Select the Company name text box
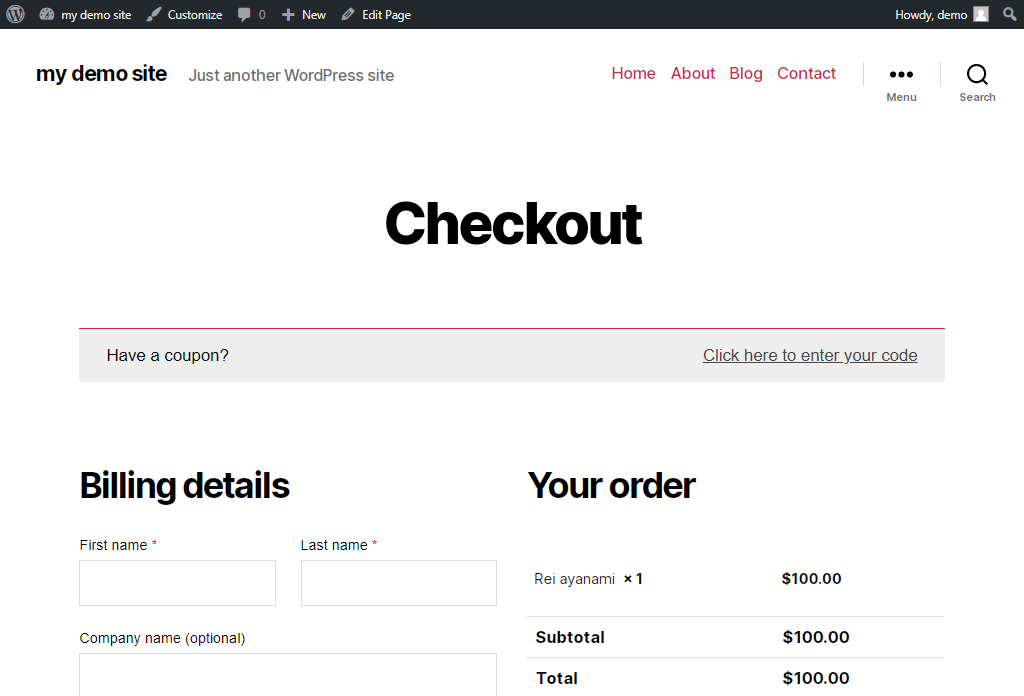The height and width of the screenshot is (696, 1024). (287, 674)
